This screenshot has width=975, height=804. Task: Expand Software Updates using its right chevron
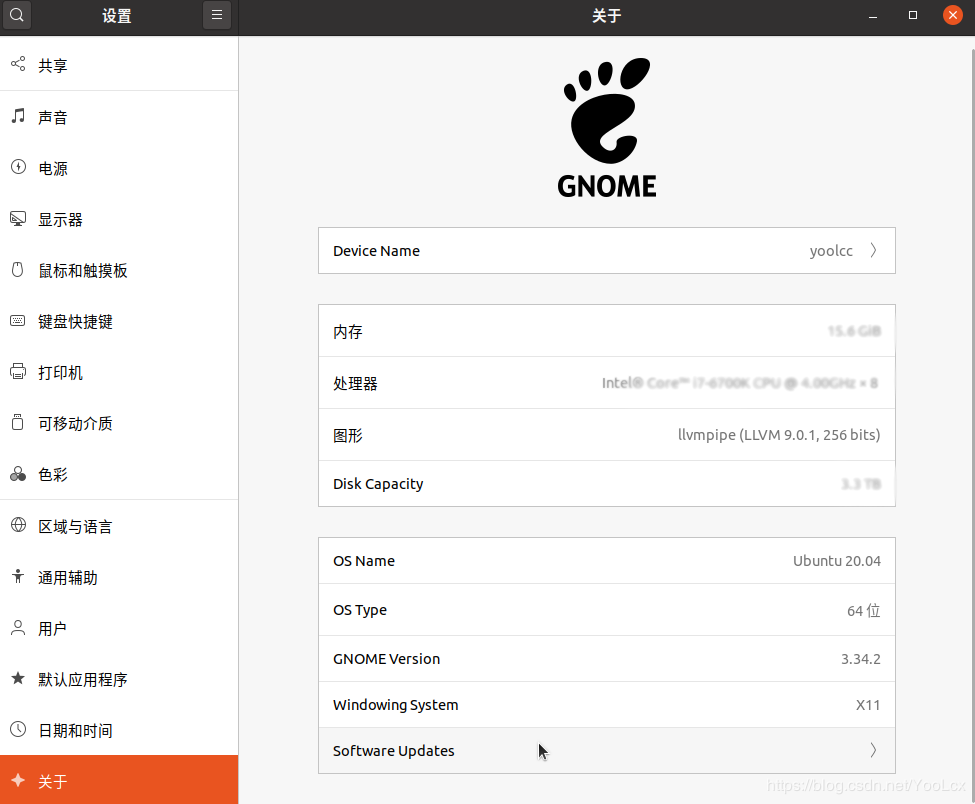pos(873,750)
